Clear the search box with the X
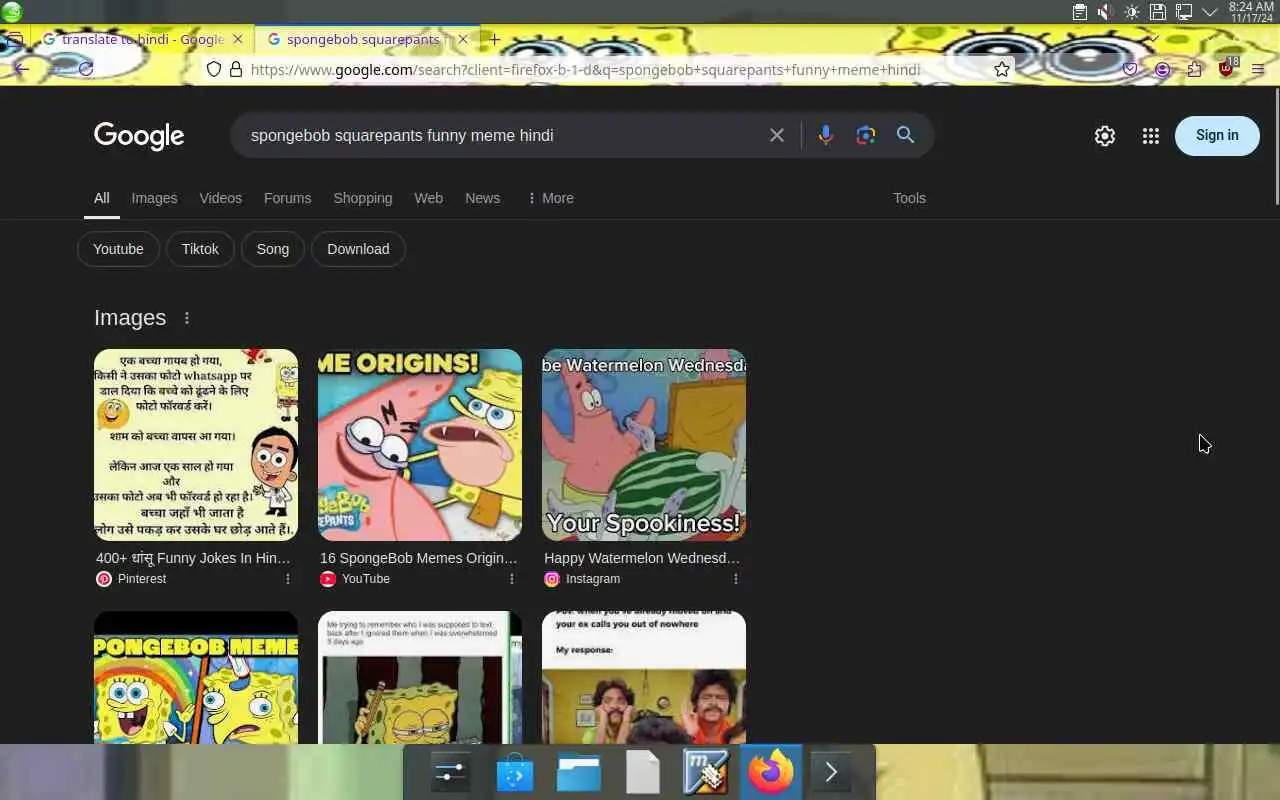The image size is (1280, 800). tap(777, 135)
